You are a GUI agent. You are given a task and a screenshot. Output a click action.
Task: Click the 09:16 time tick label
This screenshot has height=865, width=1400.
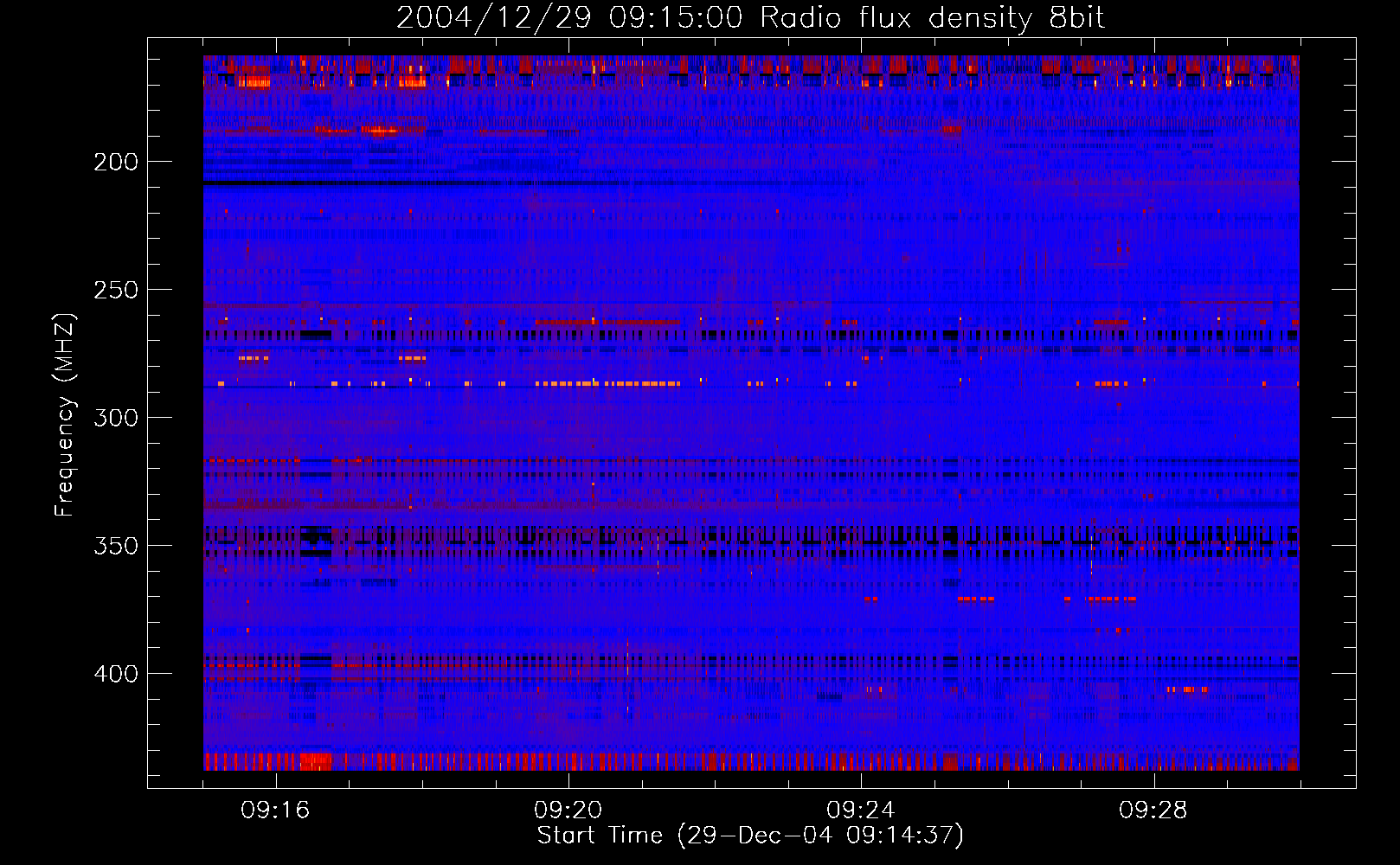(x=275, y=811)
